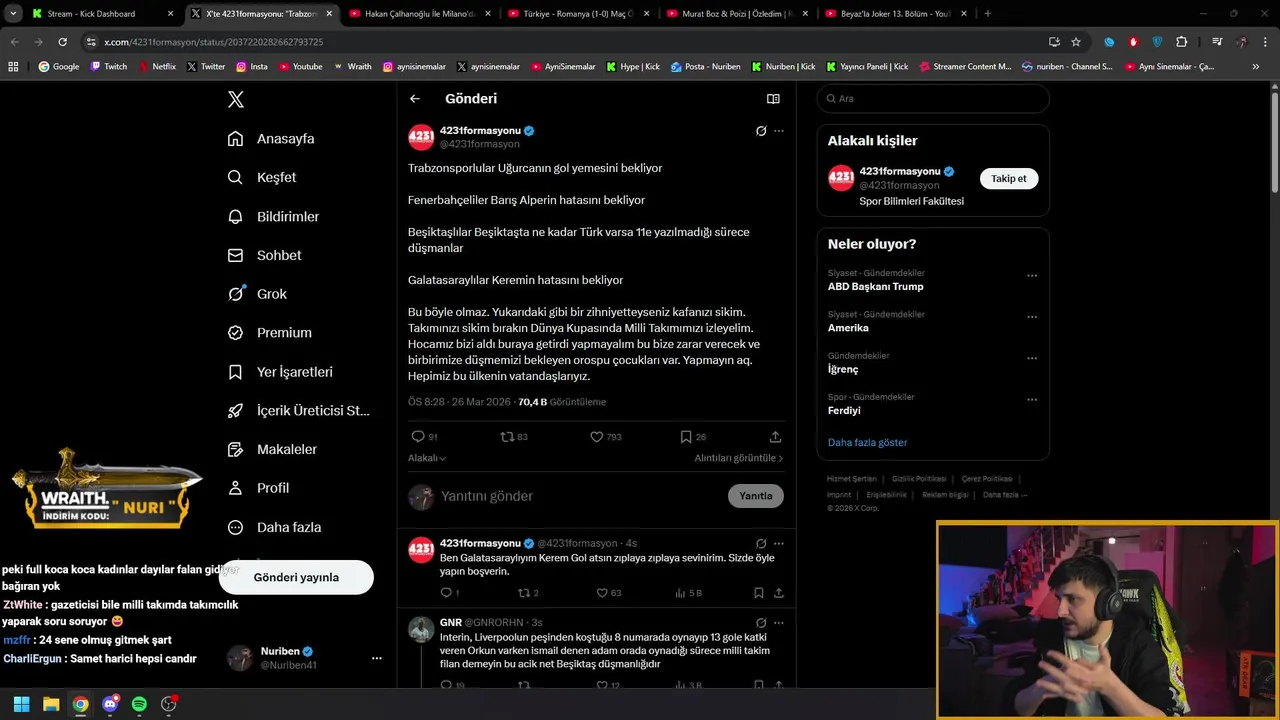
Task: Click the Yanıtla button
Action: coord(756,496)
